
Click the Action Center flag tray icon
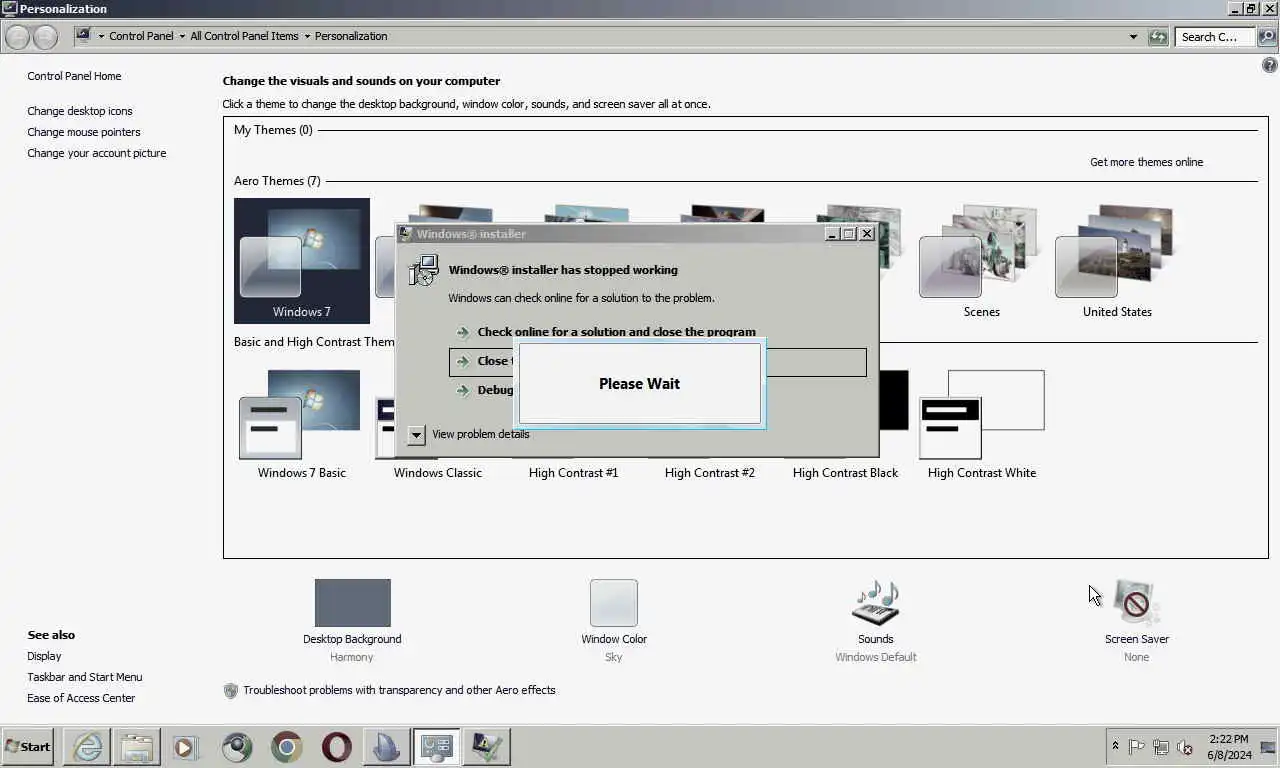1137,747
